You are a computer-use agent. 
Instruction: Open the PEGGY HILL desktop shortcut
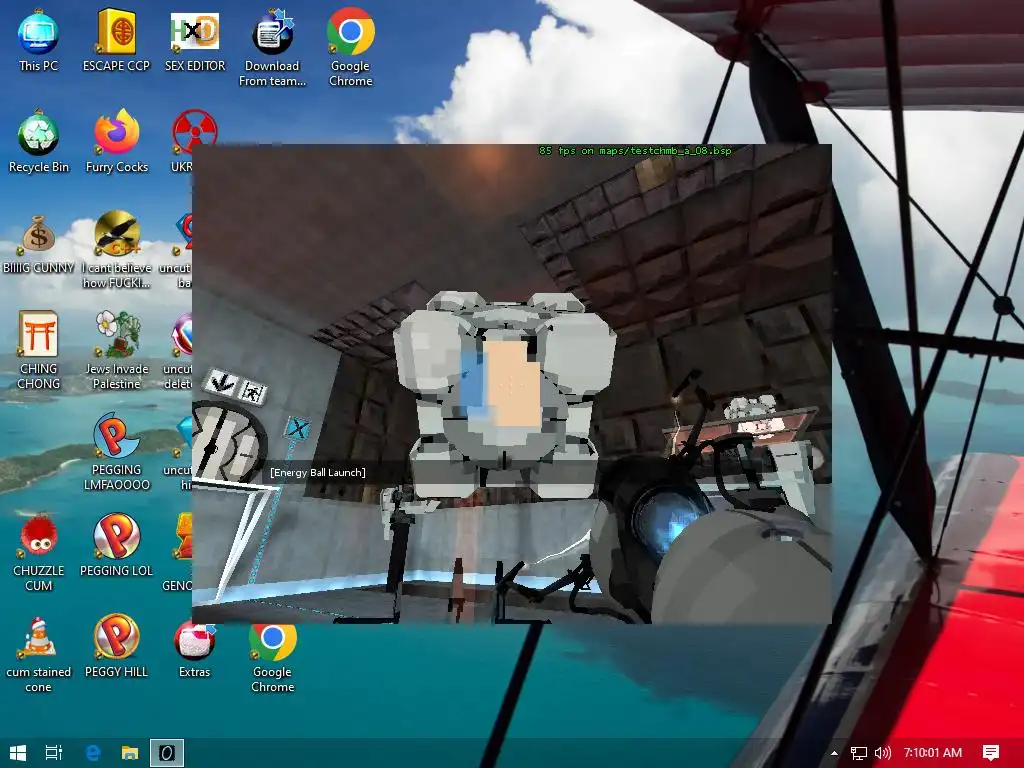point(116,647)
